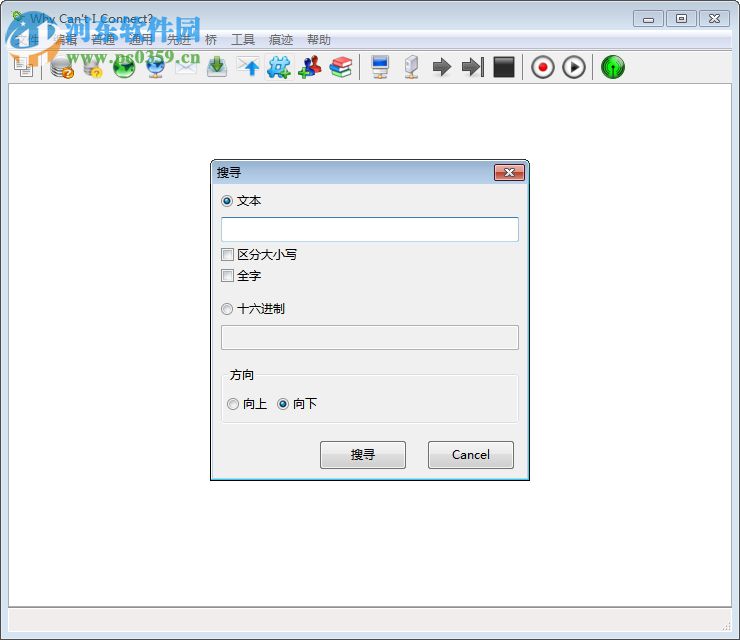This screenshot has width=740, height=640.
Task: Click the blue puzzle piece with plus icon
Action: [x=279, y=67]
